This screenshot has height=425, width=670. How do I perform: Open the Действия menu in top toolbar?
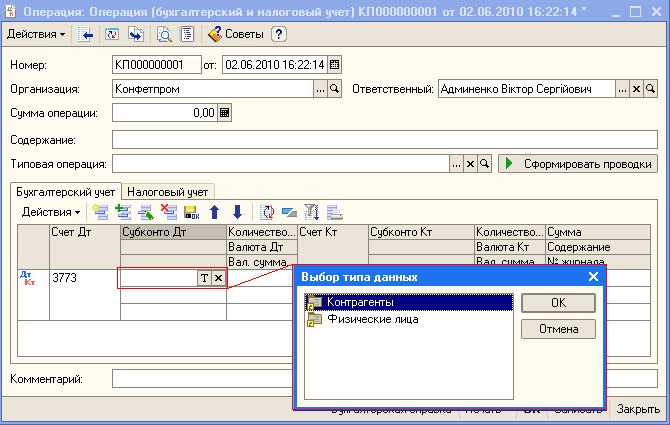pyautogui.click(x=36, y=34)
